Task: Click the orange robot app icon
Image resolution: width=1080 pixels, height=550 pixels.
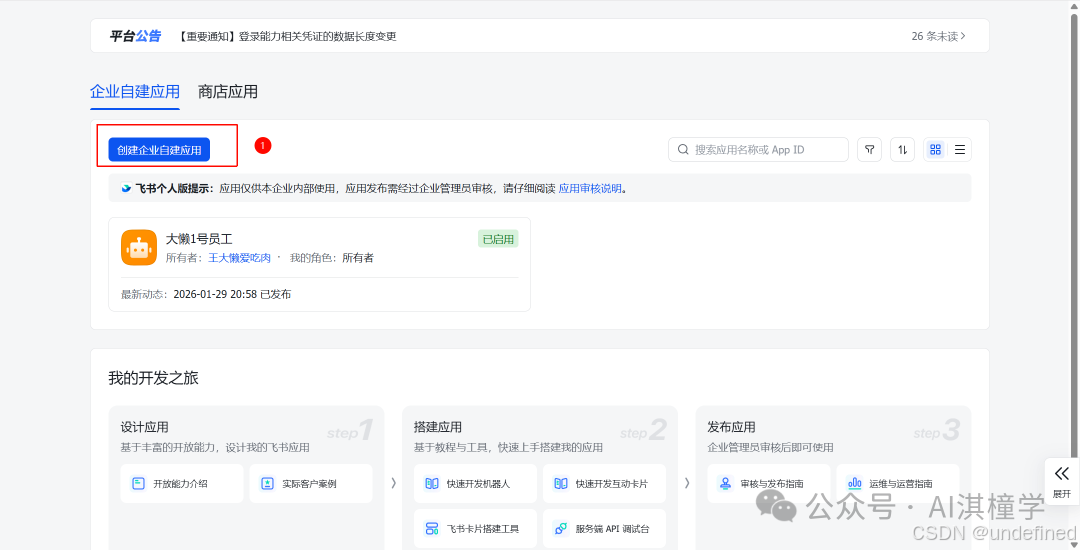Action: point(138,247)
